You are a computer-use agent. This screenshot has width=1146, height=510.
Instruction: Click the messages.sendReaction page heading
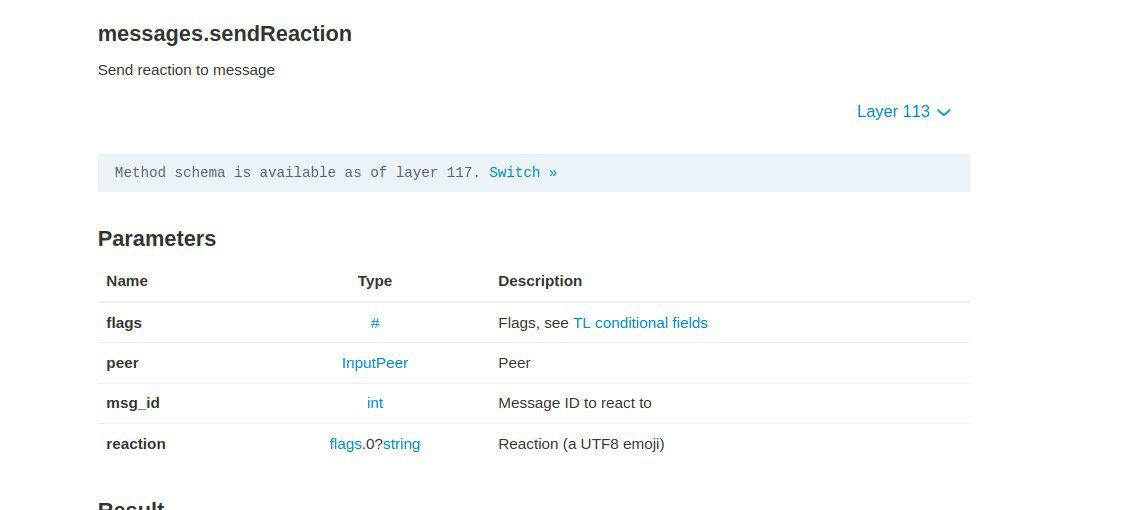[x=225, y=34]
